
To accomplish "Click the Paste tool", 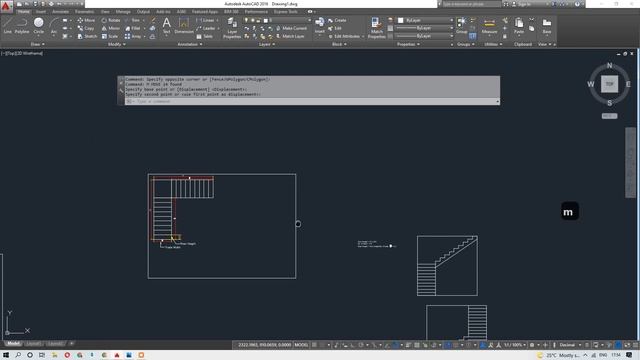I will (x=519, y=26).
